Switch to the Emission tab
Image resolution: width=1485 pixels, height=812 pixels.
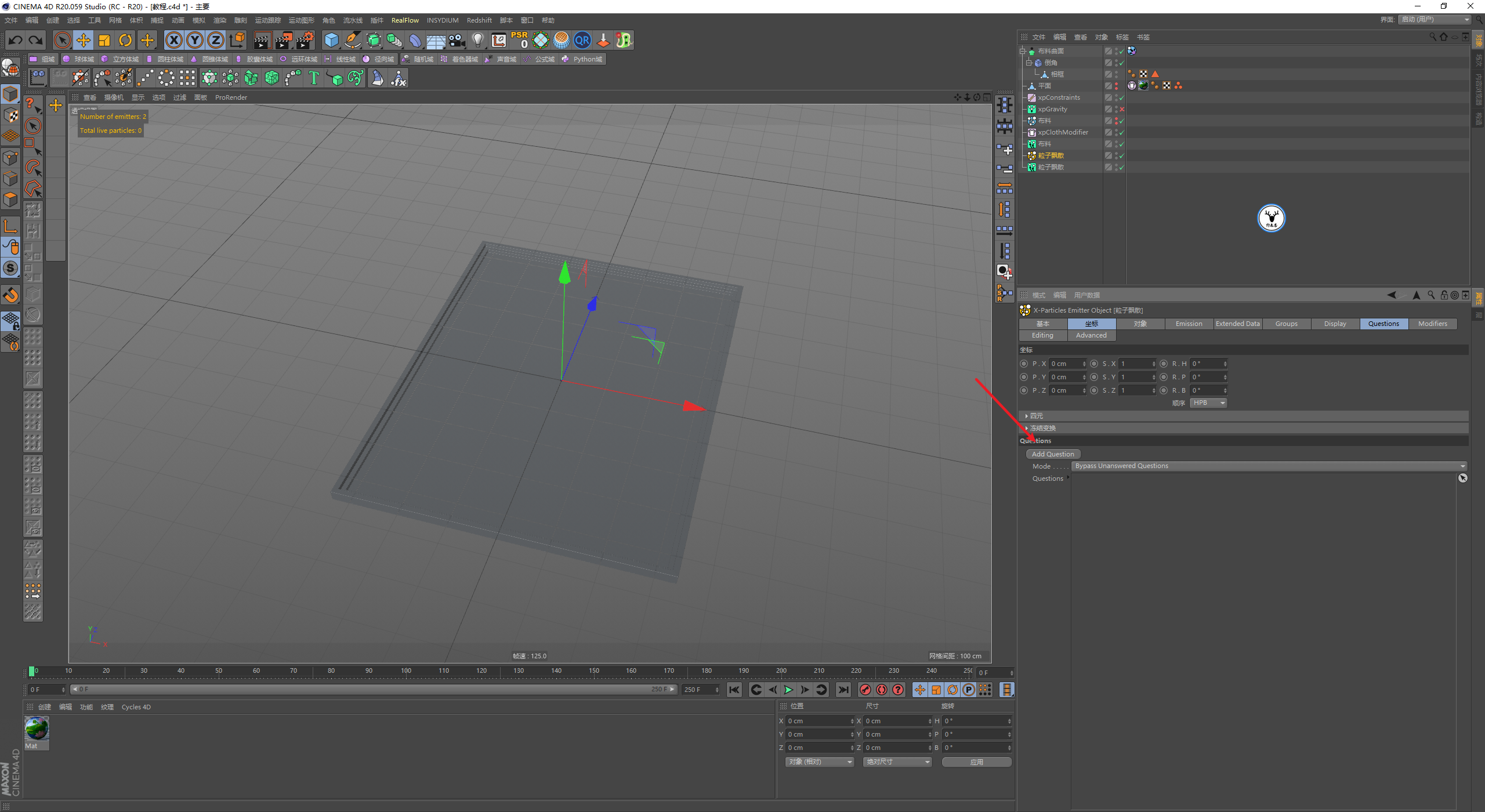point(1189,324)
